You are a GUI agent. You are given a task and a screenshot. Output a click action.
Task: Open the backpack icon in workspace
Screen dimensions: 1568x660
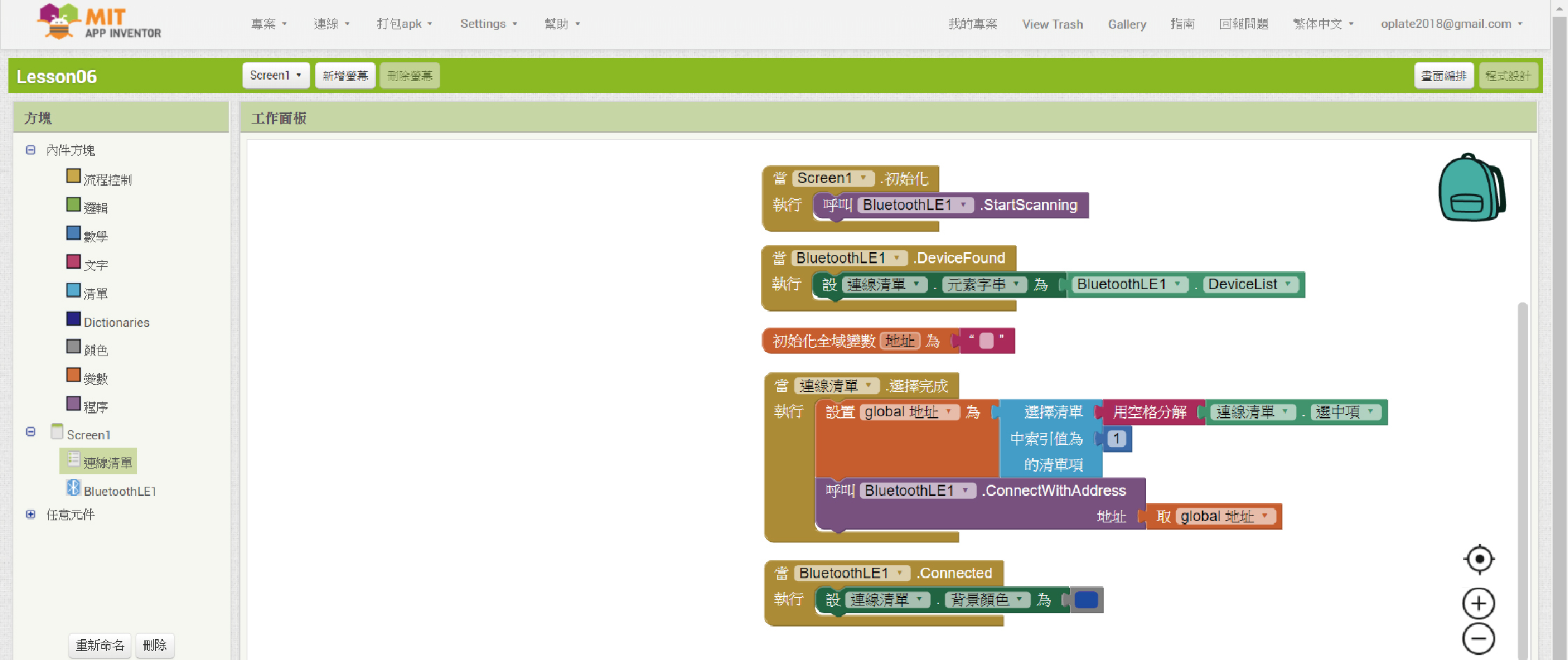pyautogui.click(x=1470, y=188)
